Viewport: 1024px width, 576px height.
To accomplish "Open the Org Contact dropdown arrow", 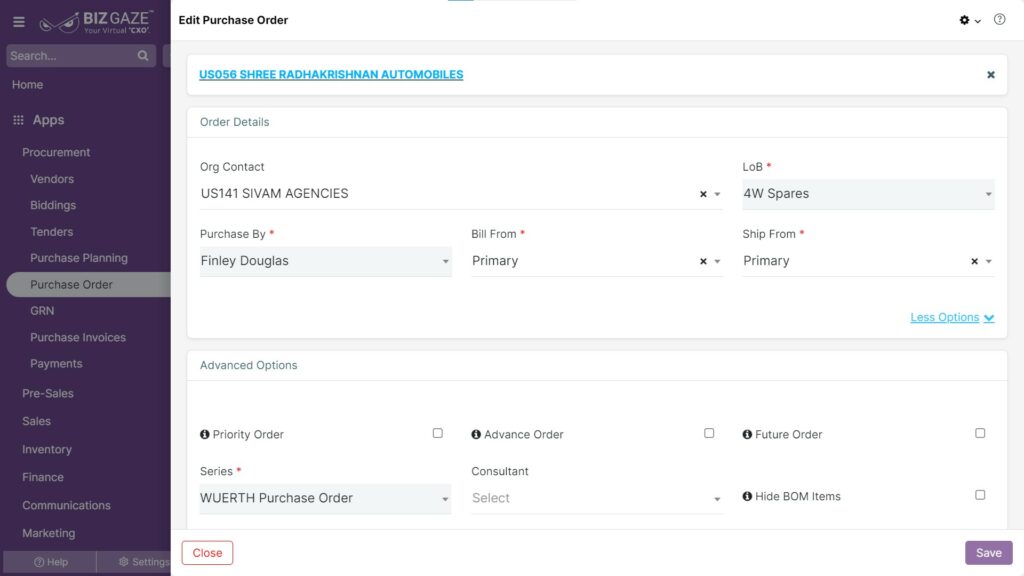I will coord(717,194).
